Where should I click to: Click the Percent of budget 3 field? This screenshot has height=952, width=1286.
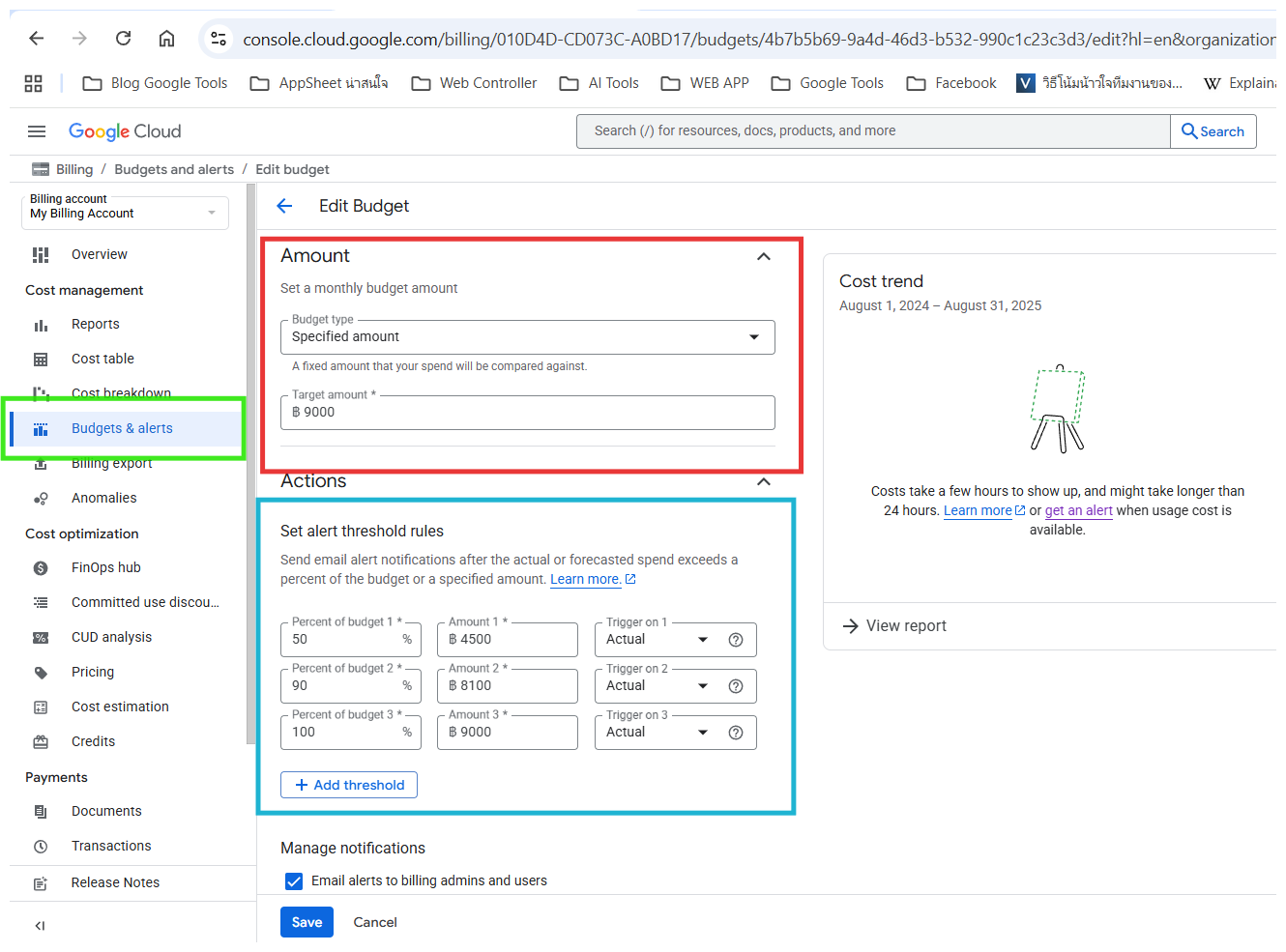351,733
